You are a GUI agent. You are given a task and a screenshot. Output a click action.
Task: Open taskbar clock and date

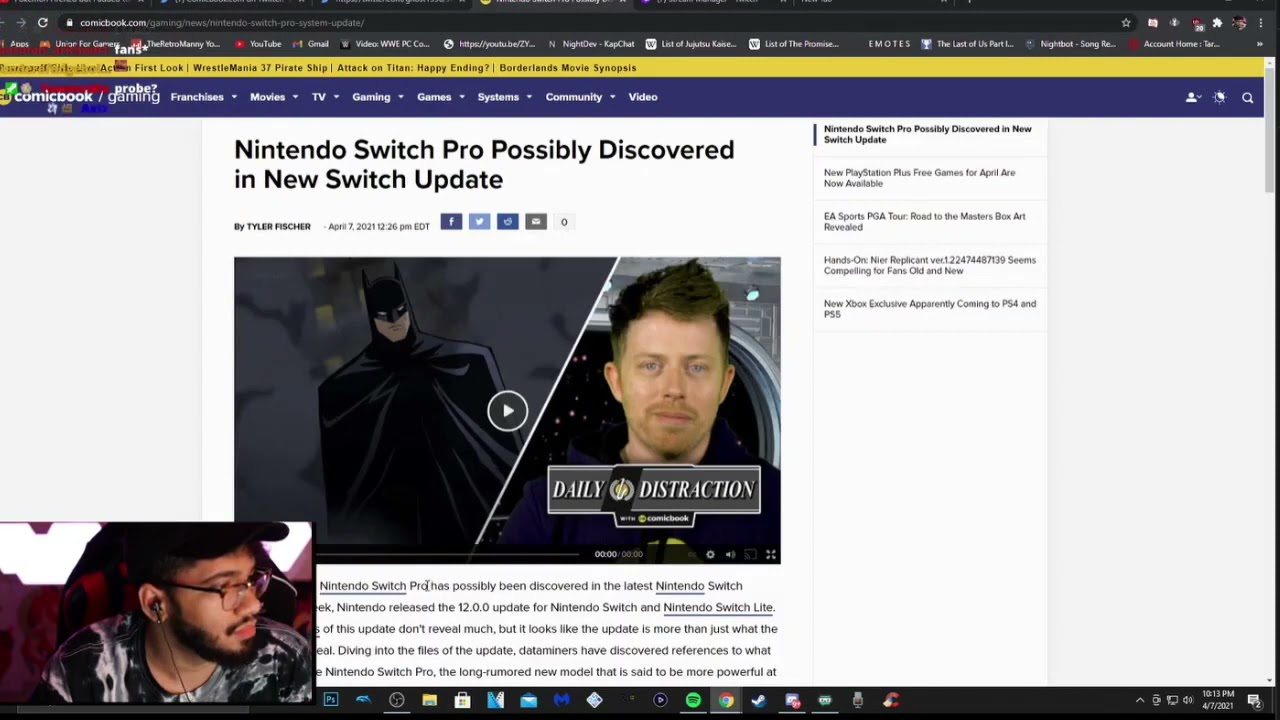1217,700
